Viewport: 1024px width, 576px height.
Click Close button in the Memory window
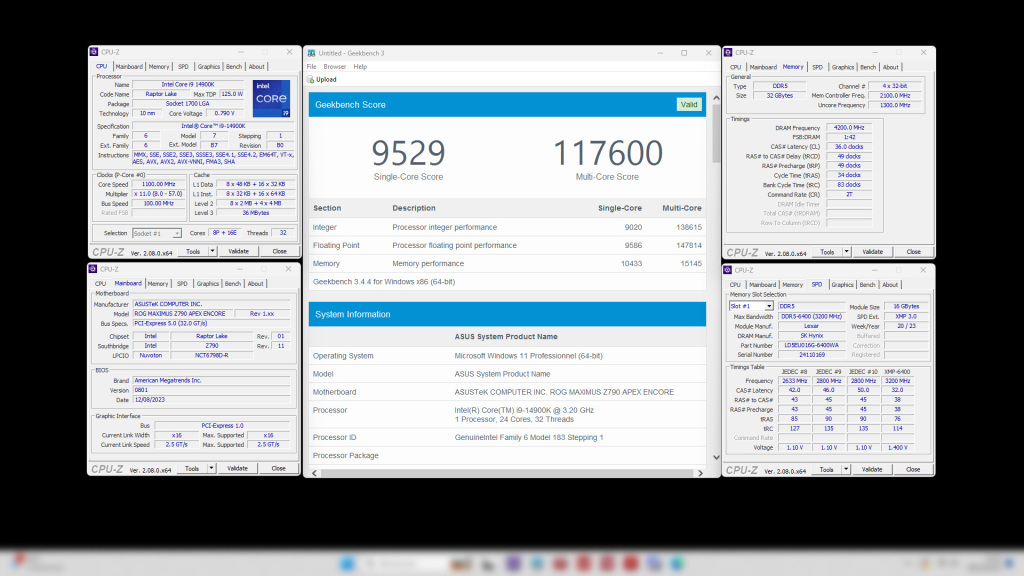(x=914, y=252)
